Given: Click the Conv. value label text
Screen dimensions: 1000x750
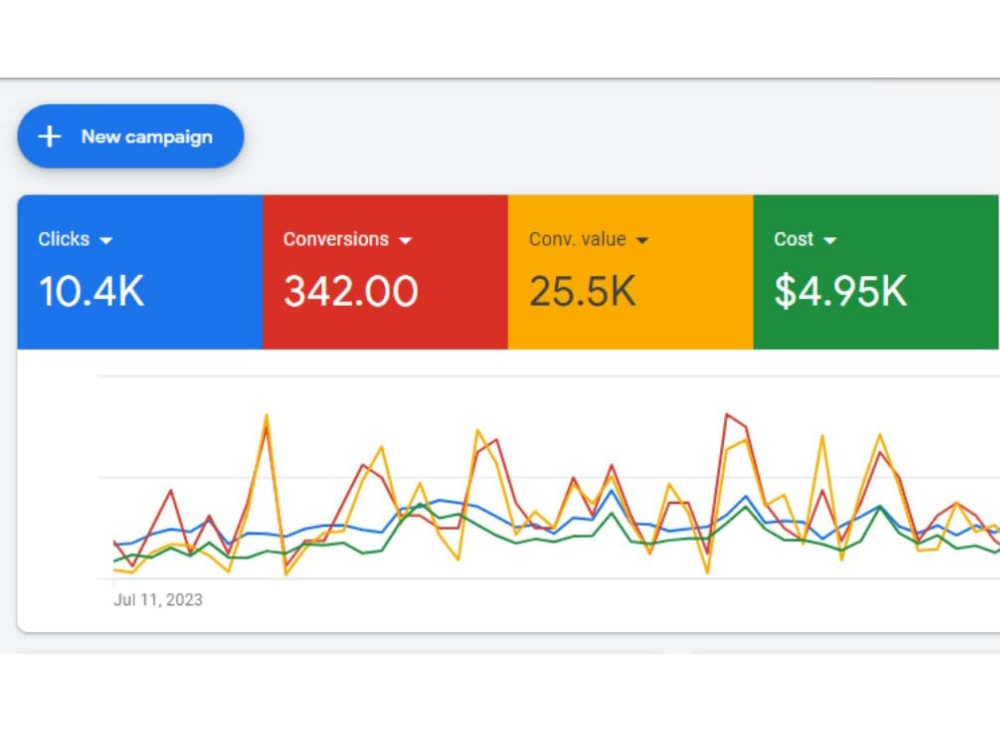Looking at the screenshot, I should 577,239.
